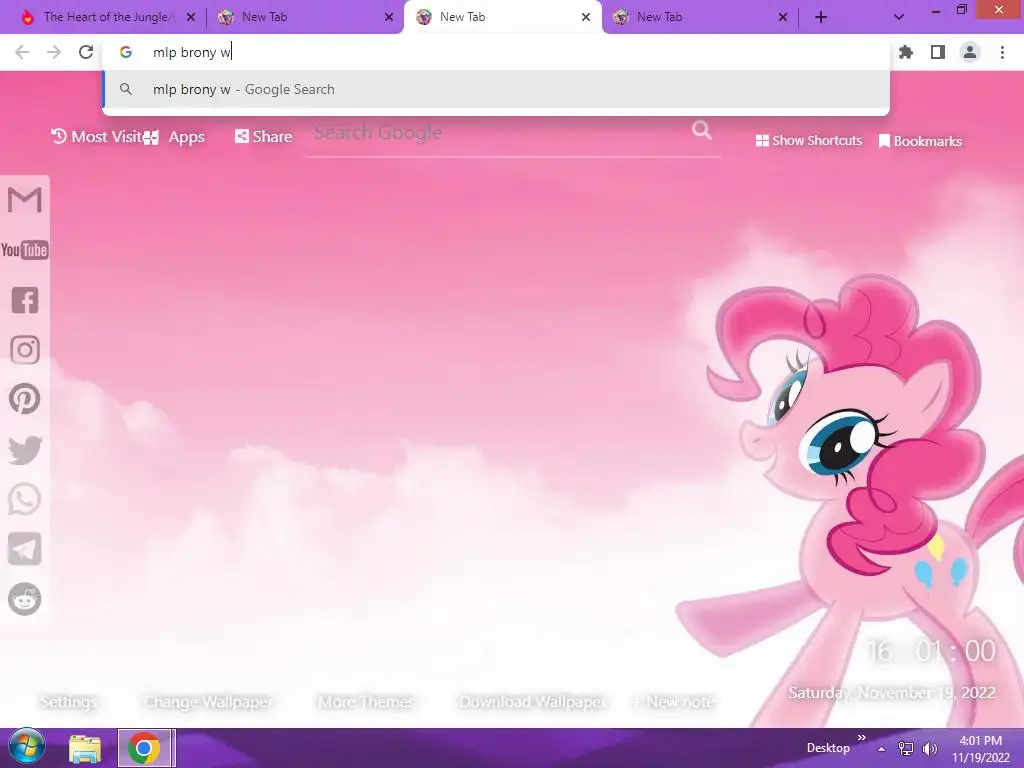Open the Bookmarks panel
Viewport: 1024px width, 768px height.
920,141
